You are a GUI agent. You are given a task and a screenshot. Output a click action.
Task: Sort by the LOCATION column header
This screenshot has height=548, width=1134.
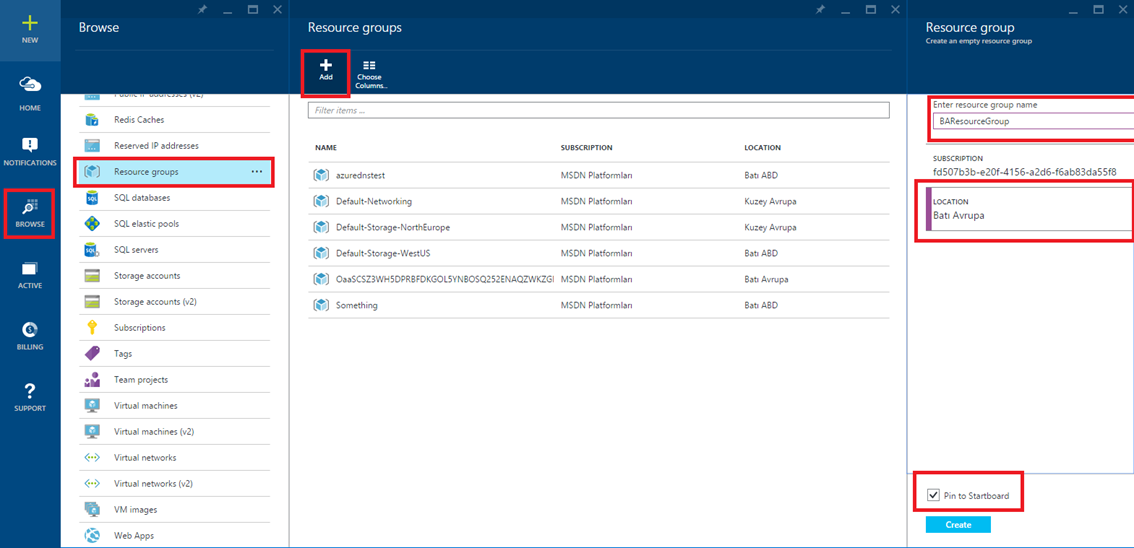tap(762, 147)
